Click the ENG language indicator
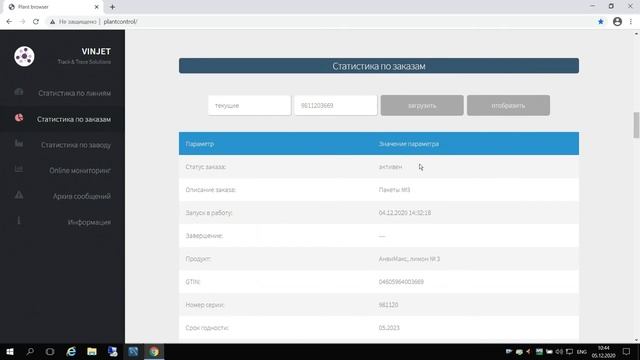 coord(582,352)
